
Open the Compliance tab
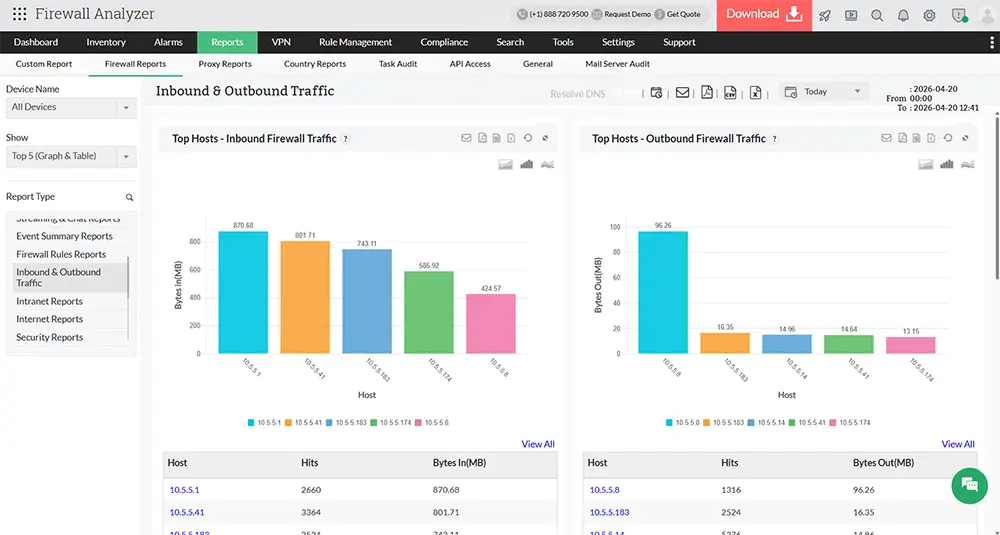[x=444, y=42]
